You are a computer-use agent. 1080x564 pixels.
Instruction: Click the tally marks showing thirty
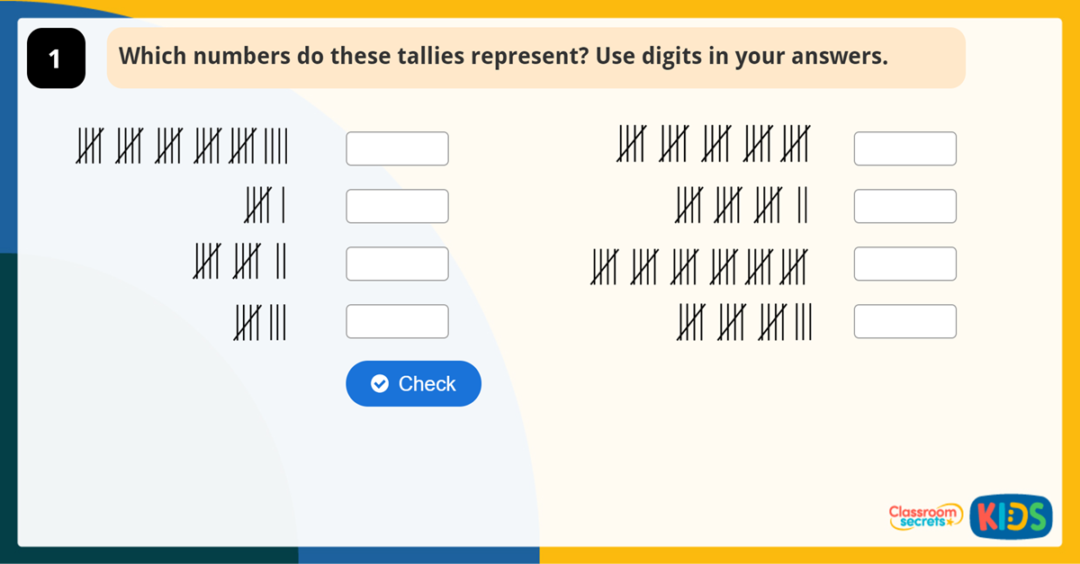click(x=699, y=266)
